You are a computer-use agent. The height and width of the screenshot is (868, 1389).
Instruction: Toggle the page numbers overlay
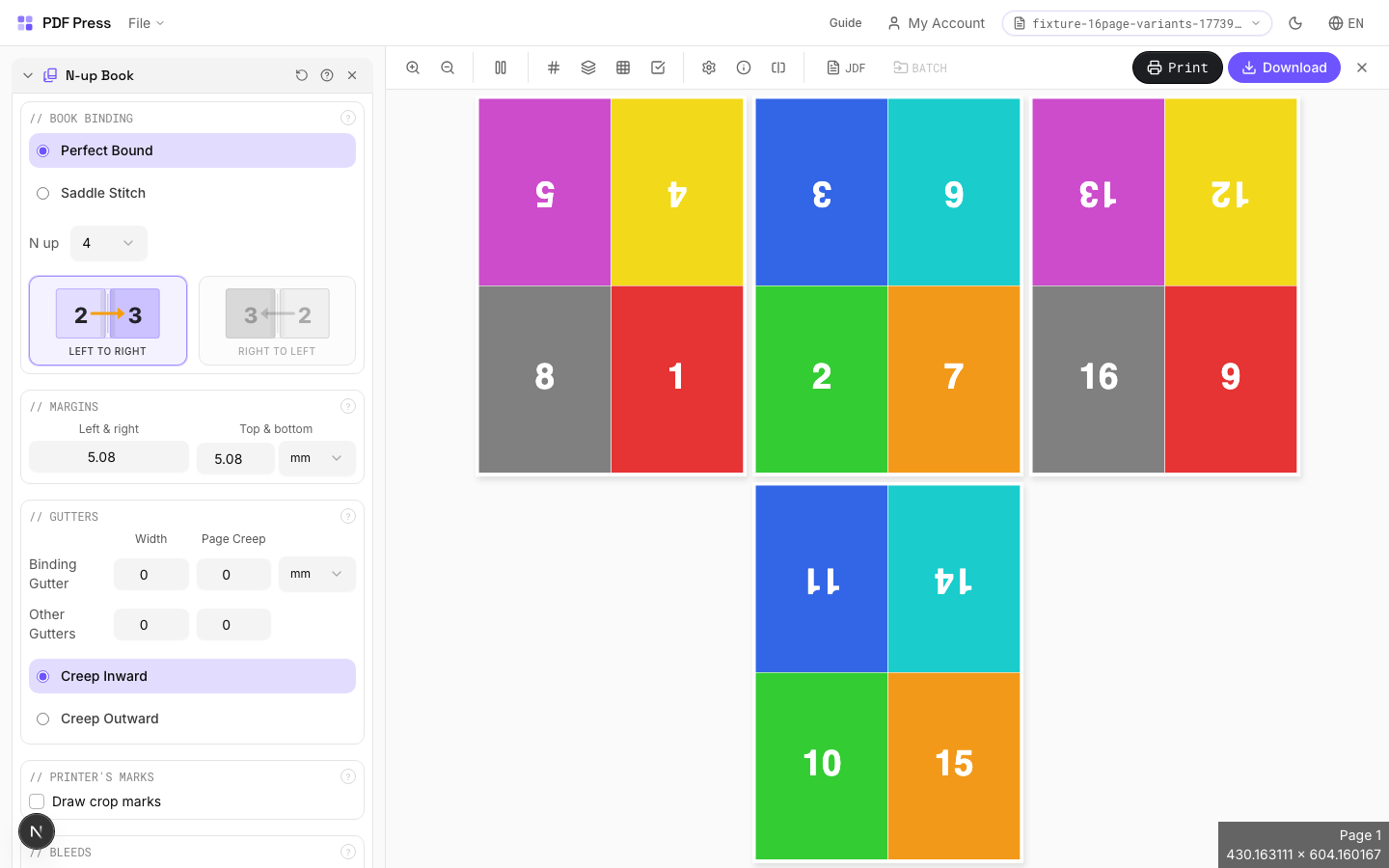pos(553,68)
